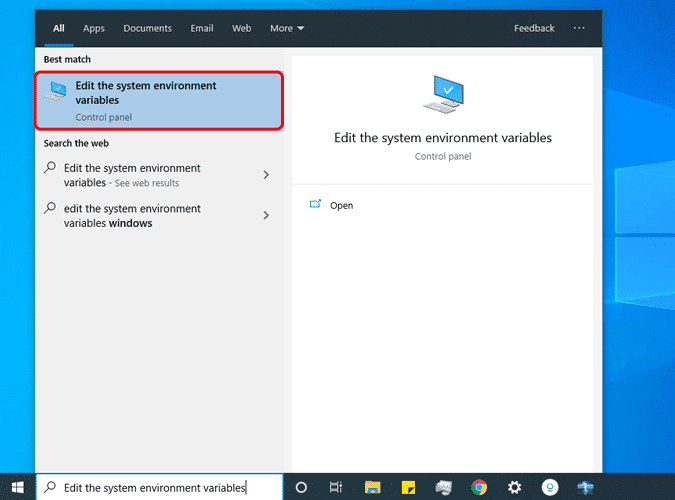
Task: Open Sticky Notes from the taskbar
Action: pyautogui.click(x=408, y=487)
